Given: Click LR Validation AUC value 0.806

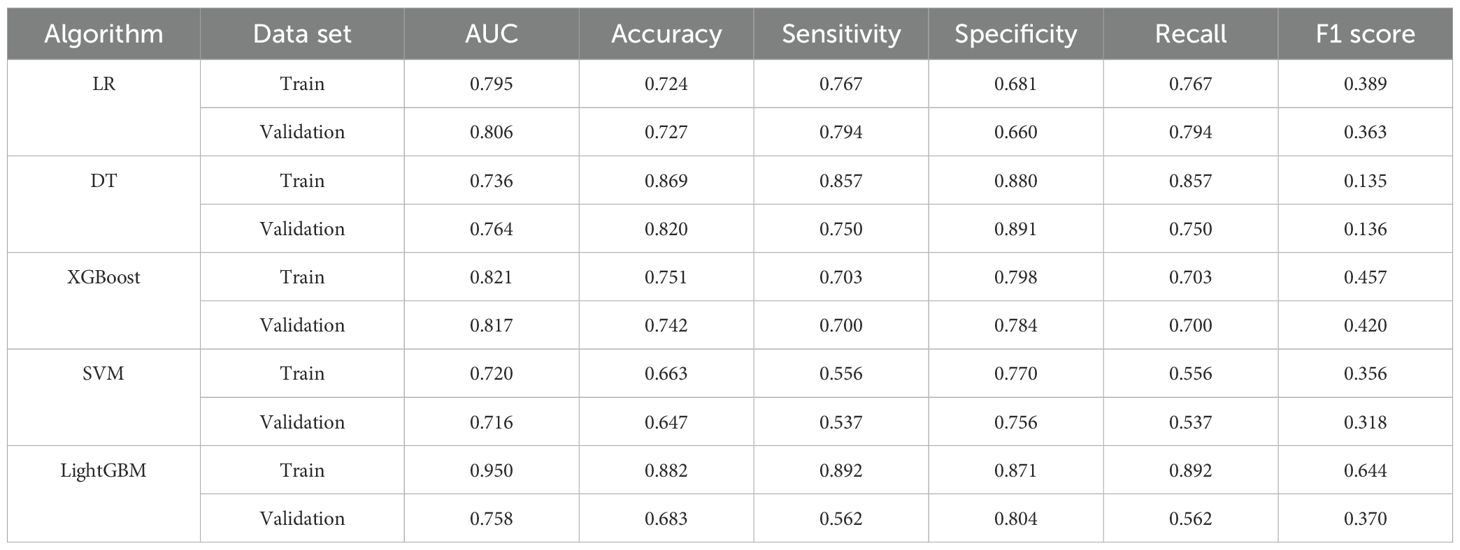Looking at the screenshot, I should pyautogui.click(x=491, y=132).
